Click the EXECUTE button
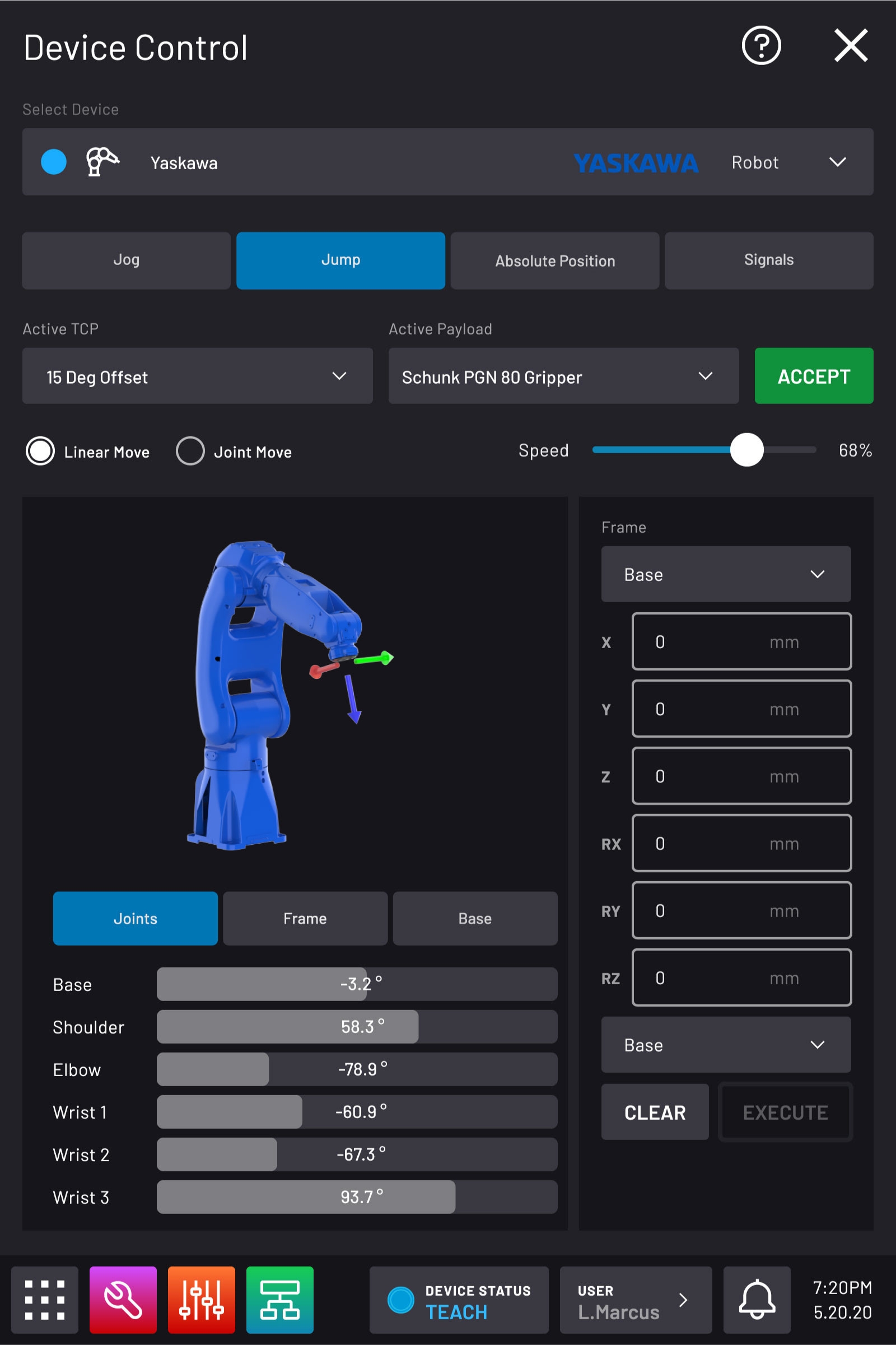Screen dimensions: 896x1345 785,1112
